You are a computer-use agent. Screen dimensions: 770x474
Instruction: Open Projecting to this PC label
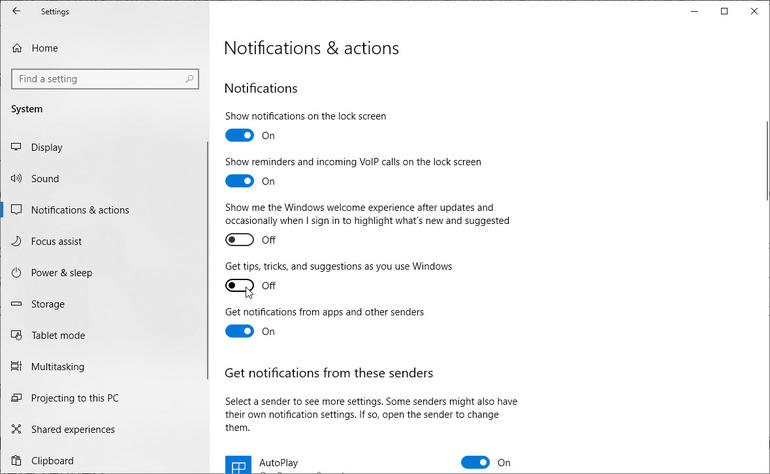click(x=75, y=398)
